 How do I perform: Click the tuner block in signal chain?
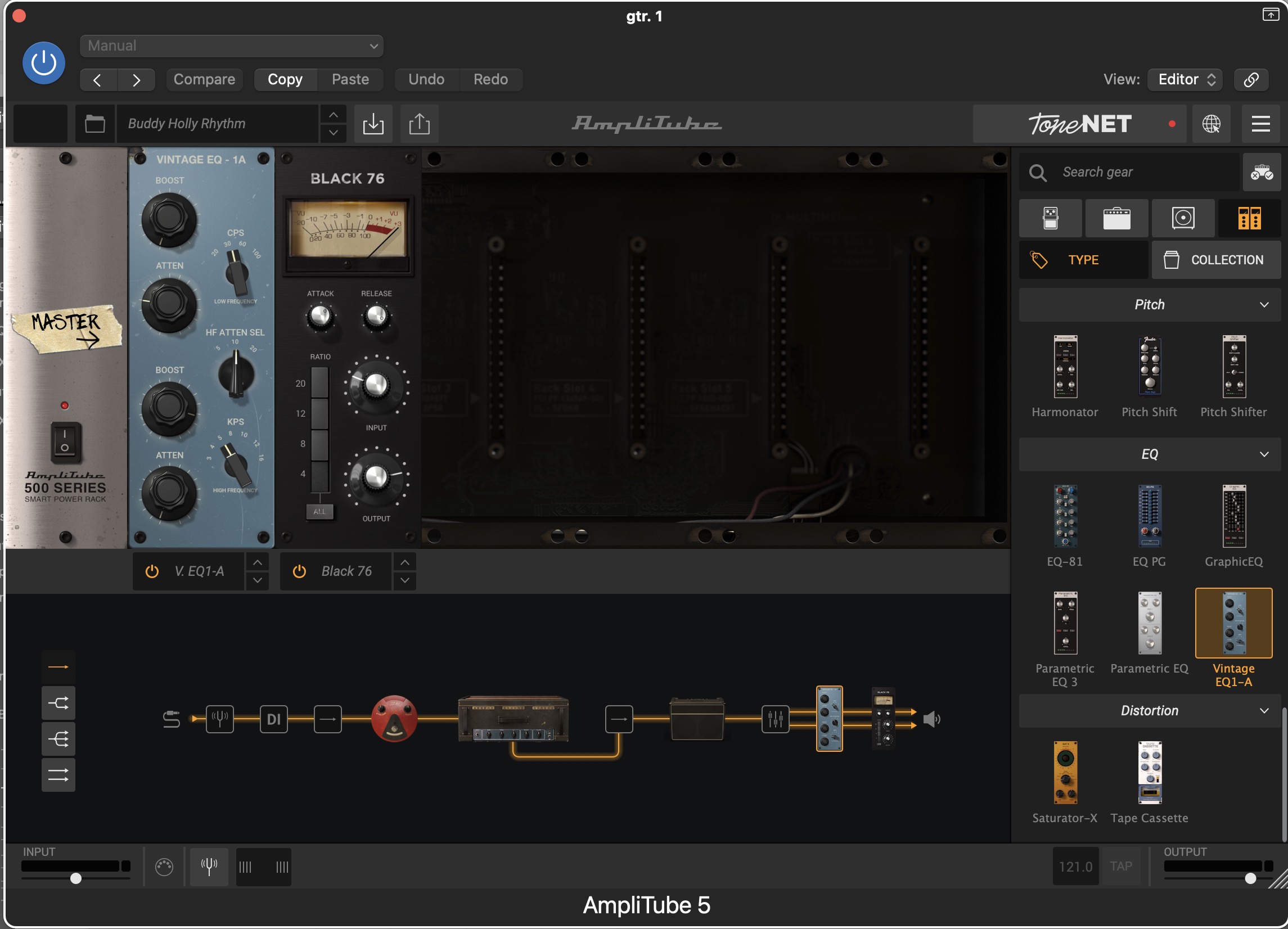click(220, 719)
